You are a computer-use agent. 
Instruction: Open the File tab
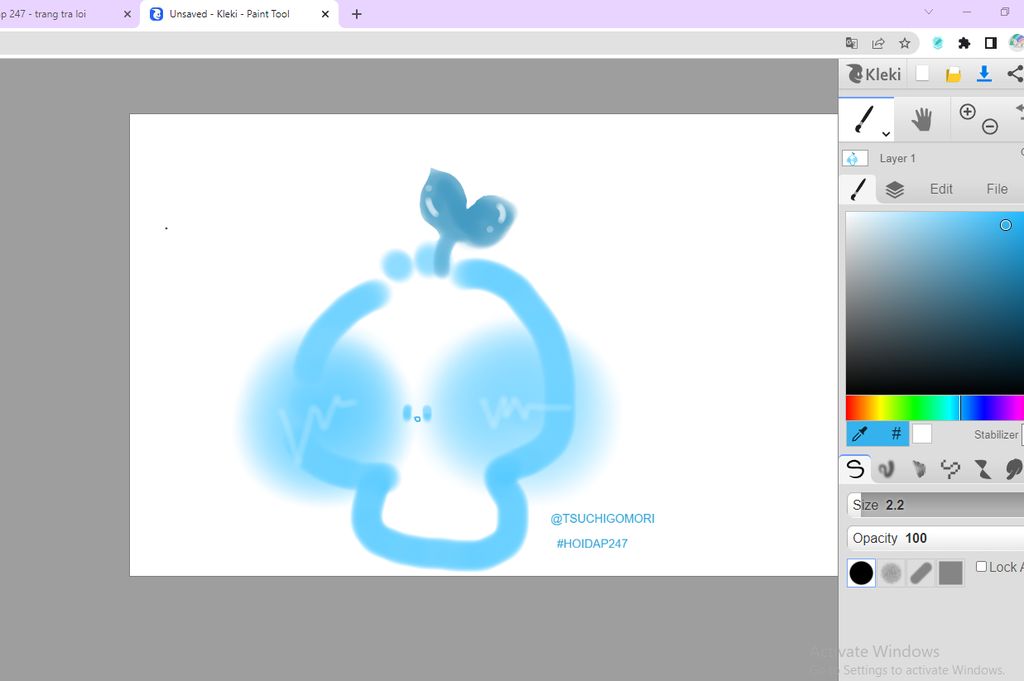997,189
